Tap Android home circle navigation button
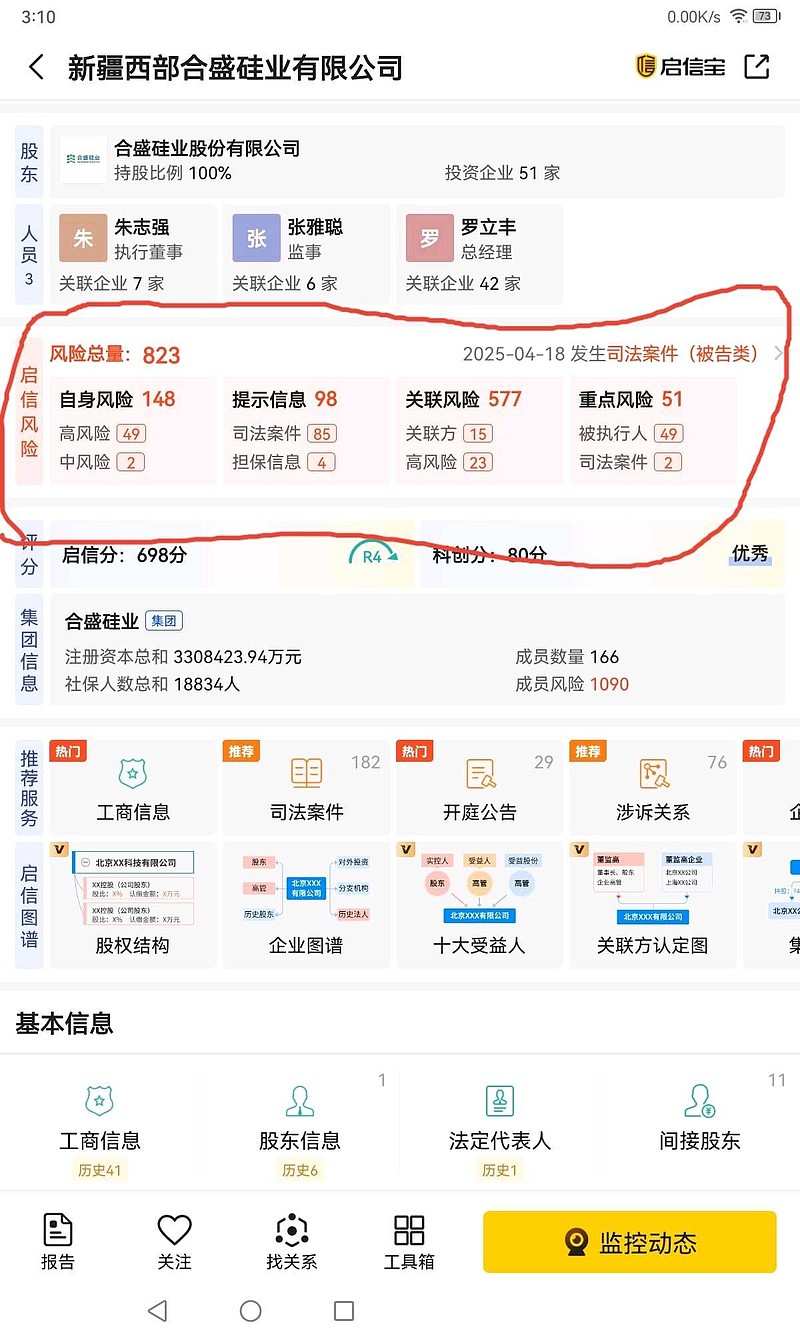Viewport: 800px width, 1333px height. (x=251, y=1310)
